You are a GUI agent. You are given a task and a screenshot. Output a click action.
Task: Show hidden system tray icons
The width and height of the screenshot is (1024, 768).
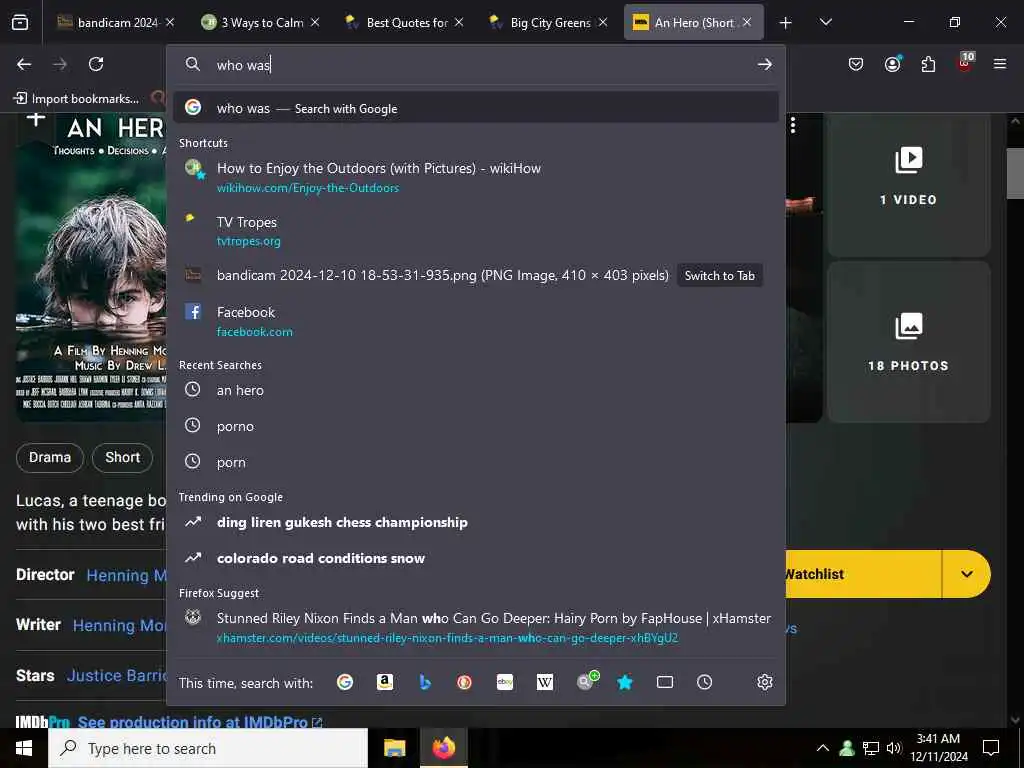[x=823, y=748]
